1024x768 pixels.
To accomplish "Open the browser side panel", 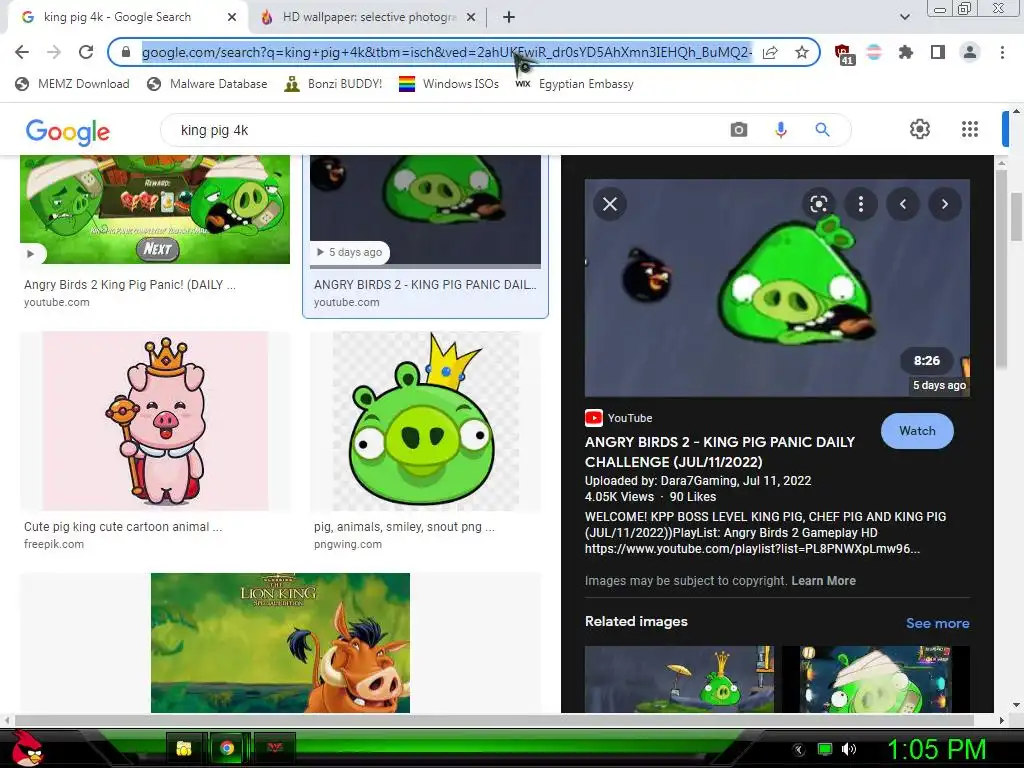I will pos(938,52).
